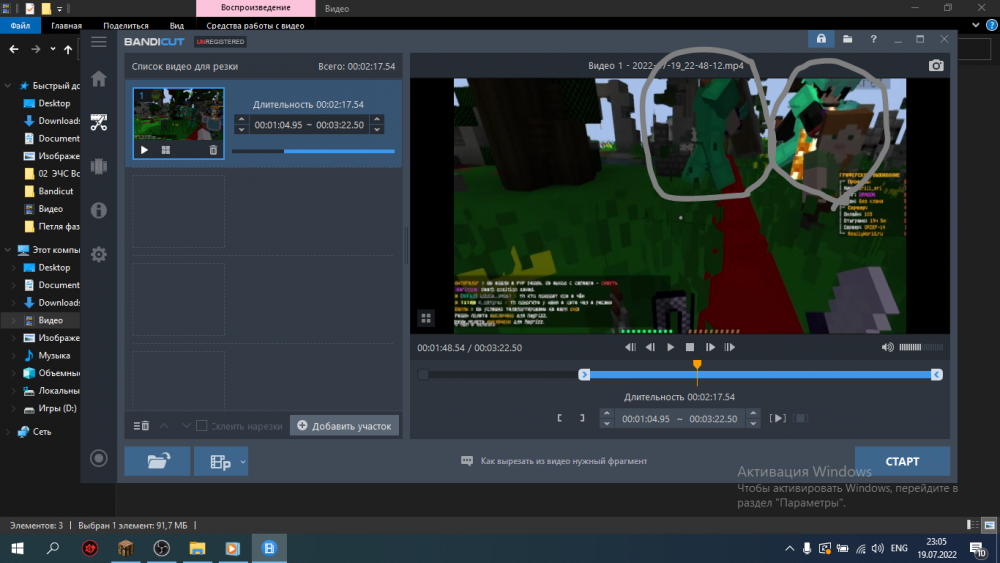Expand Музыка folder in Explorer tree
Viewport: 1000px width, 563px height.
tap(14, 355)
